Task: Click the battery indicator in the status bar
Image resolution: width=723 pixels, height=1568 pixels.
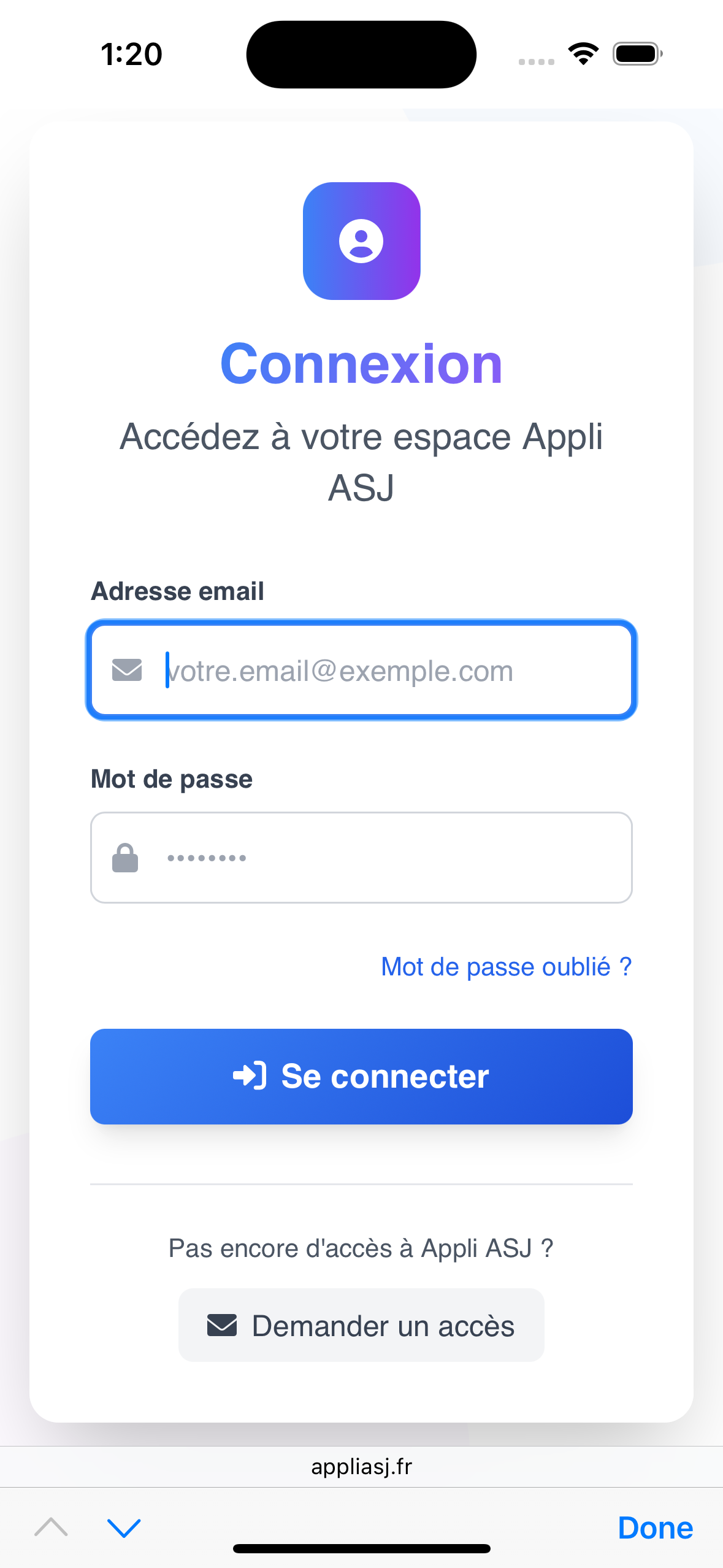Action: pos(637,54)
